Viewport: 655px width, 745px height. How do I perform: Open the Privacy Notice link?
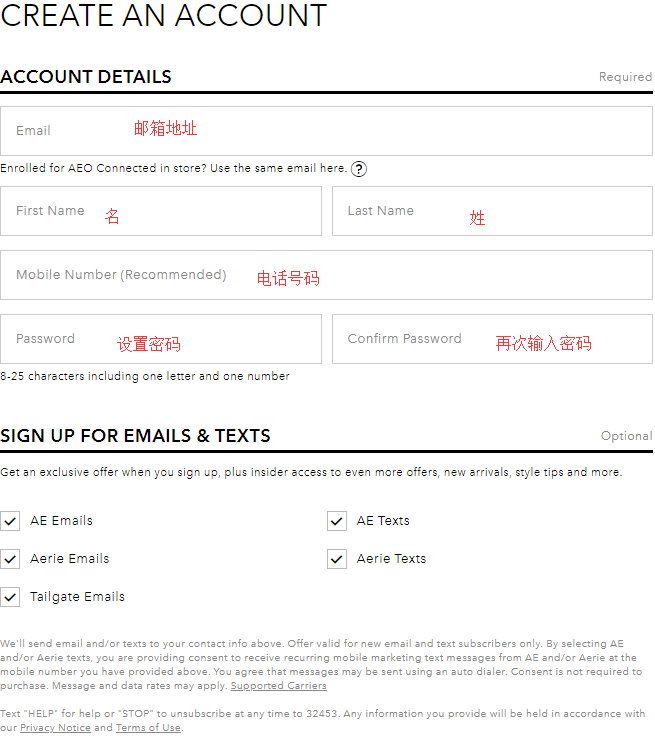tap(55, 728)
